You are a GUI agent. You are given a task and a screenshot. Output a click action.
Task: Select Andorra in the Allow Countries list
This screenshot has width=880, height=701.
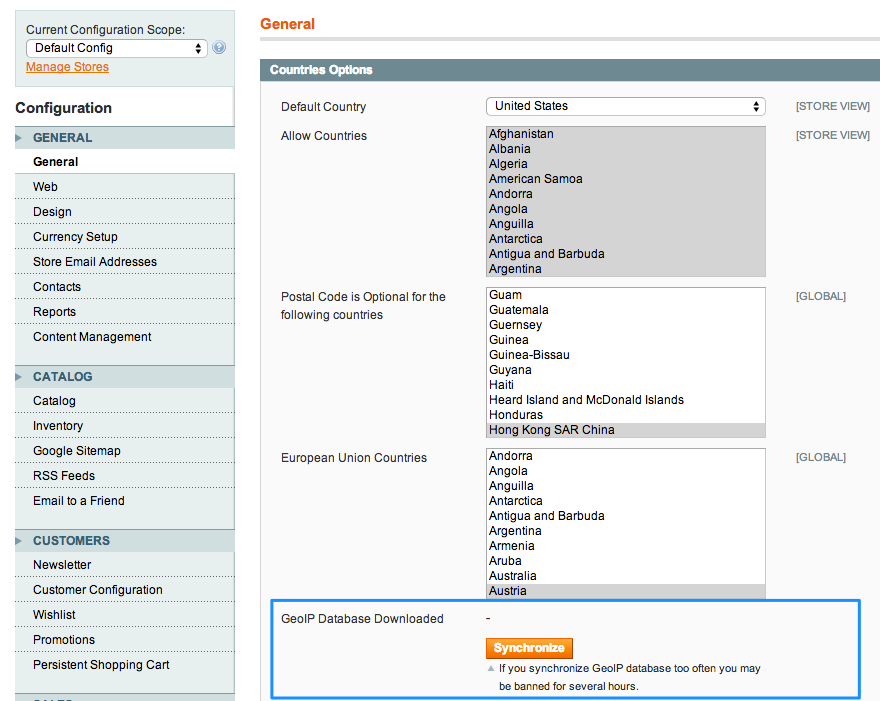pos(625,194)
